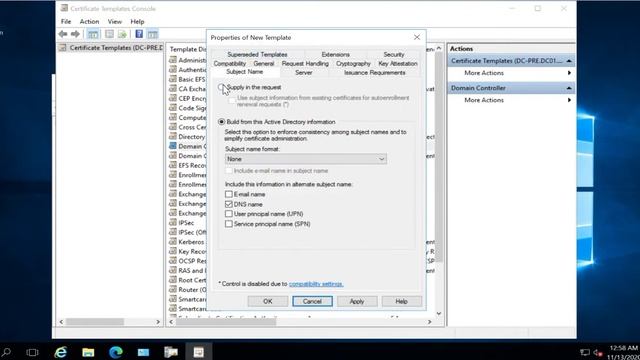The image size is (640, 360).
Task: Open the Action menu
Action: point(89,21)
